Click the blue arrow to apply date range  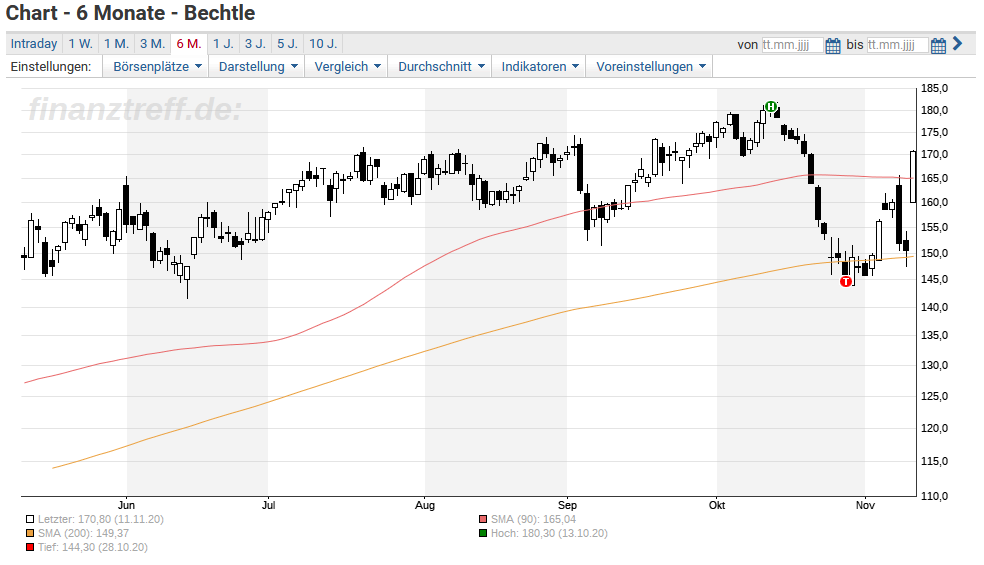(x=957, y=44)
